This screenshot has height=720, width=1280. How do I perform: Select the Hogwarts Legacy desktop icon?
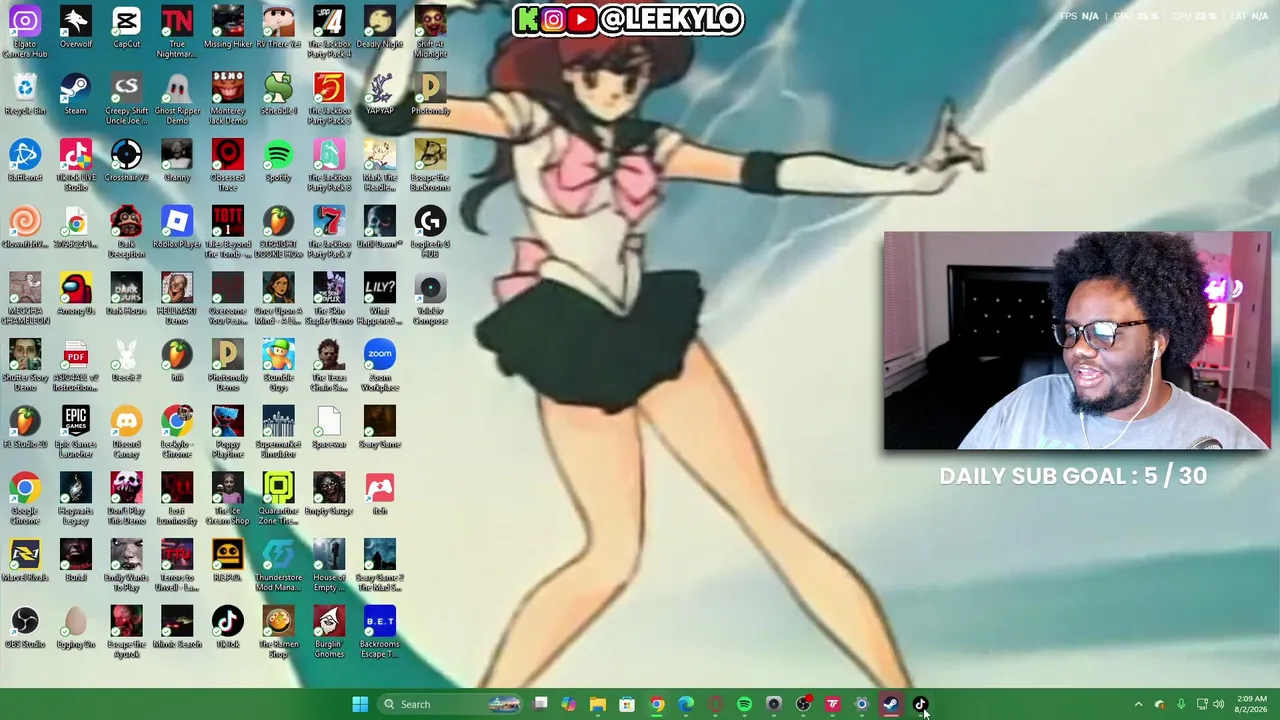[x=76, y=499]
